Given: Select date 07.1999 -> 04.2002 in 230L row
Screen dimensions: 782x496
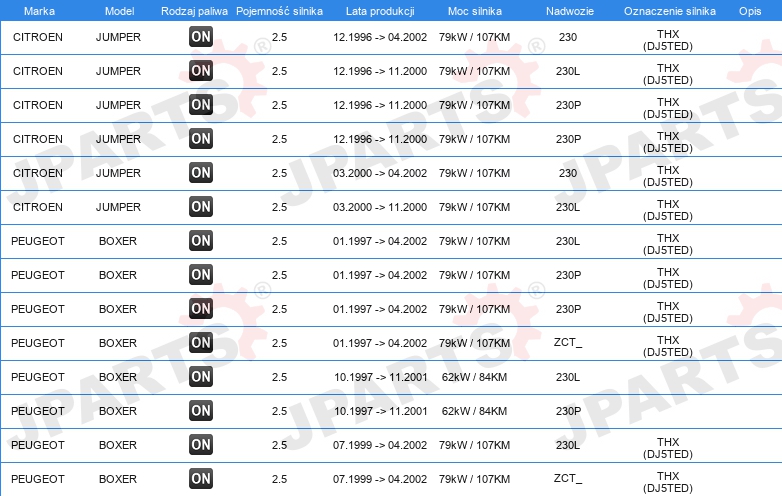Looking at the screenshot, I should pyautogui.click(x=380, y=445).
